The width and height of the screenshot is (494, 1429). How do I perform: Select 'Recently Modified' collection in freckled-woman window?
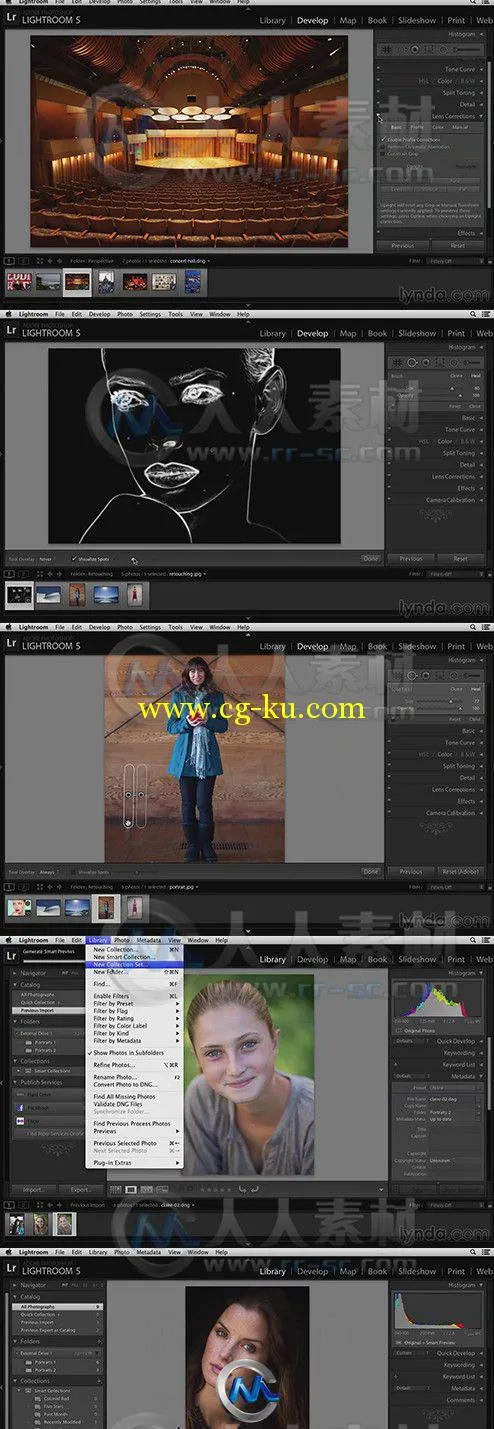pyautogui.click(x=61, y=1422)
